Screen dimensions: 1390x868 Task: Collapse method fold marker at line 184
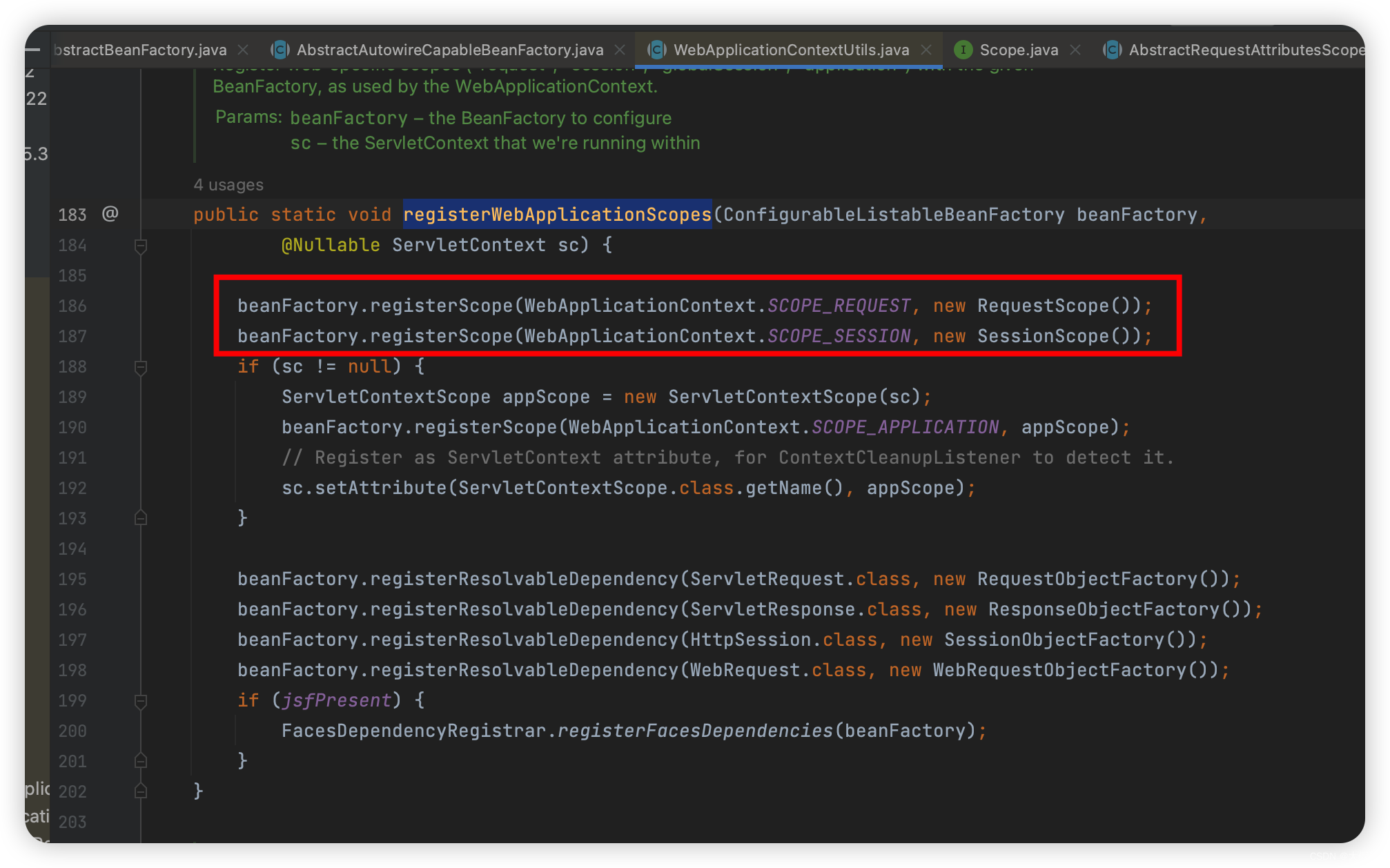[141, 246]
